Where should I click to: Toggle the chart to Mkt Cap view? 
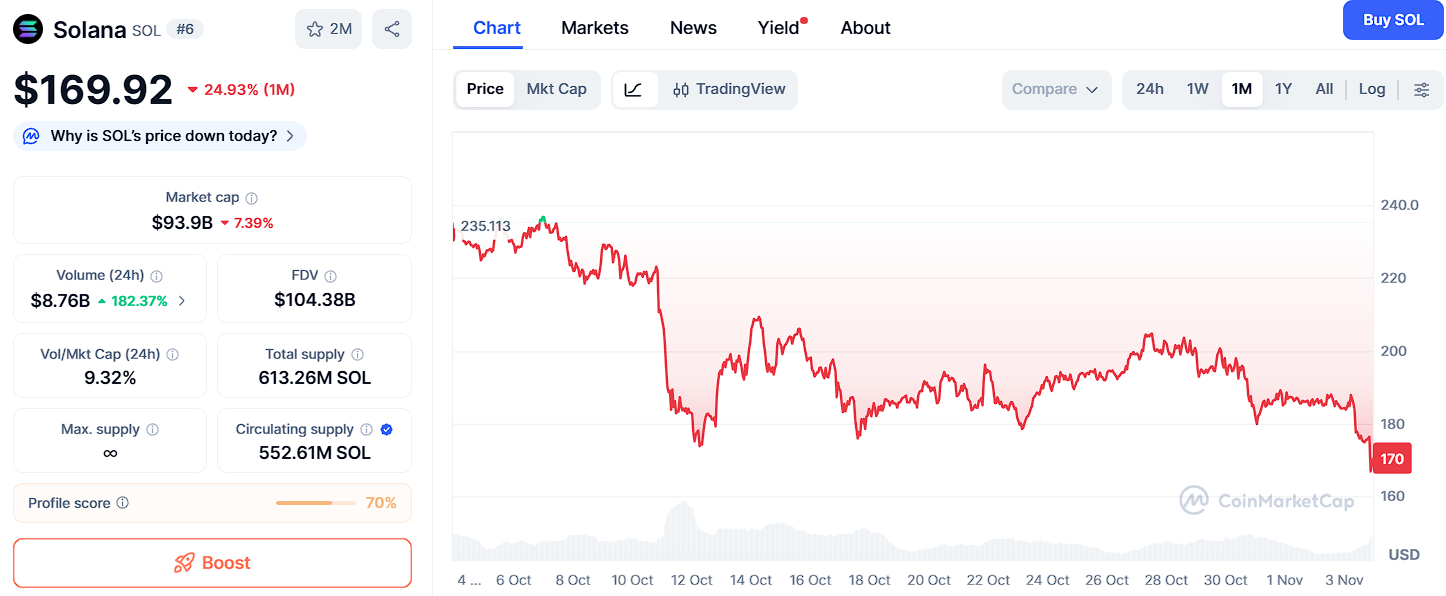pos(557,89)
